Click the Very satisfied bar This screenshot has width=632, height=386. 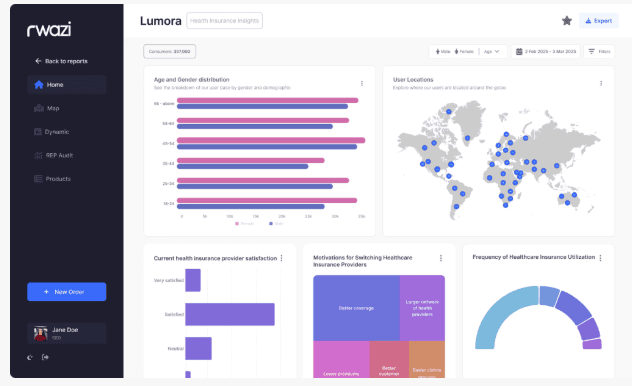coord(193,280)
